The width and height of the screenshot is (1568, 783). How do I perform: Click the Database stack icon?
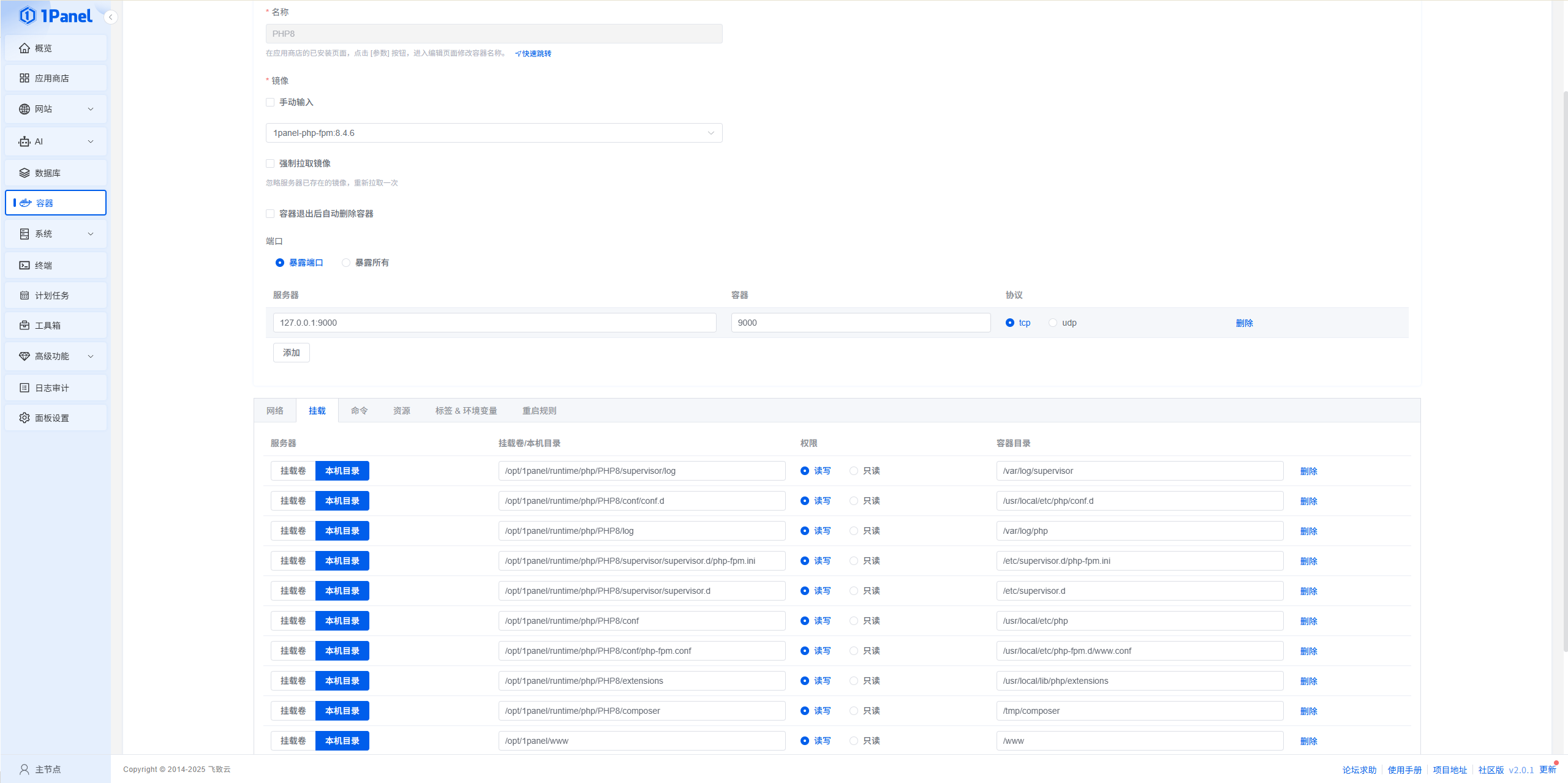[24, 173]
